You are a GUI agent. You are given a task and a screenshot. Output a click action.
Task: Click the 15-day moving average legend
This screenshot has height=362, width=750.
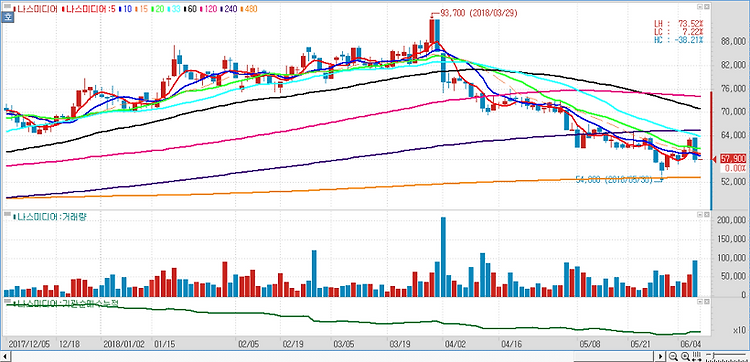coord(141,9)
